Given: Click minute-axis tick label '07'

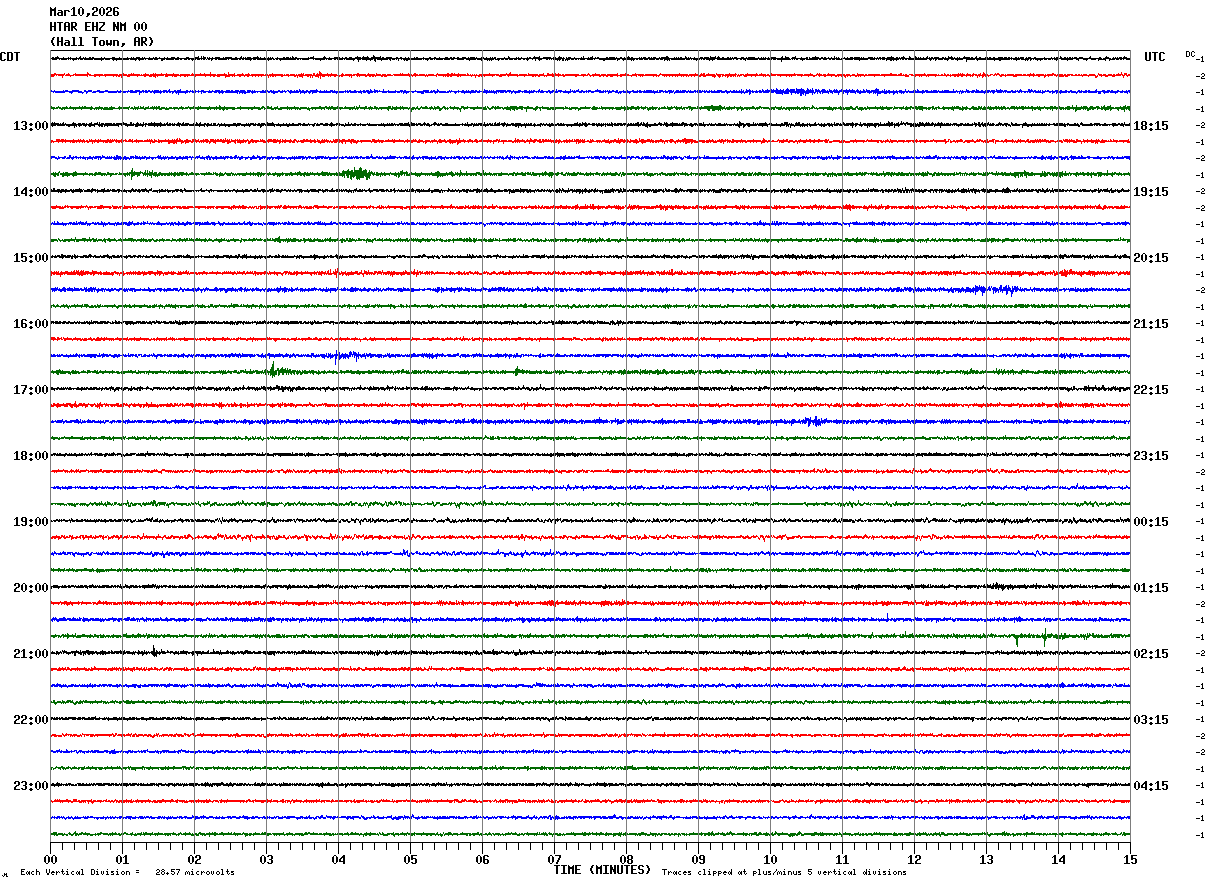Looking at the screenshot, I should [554, 860].
